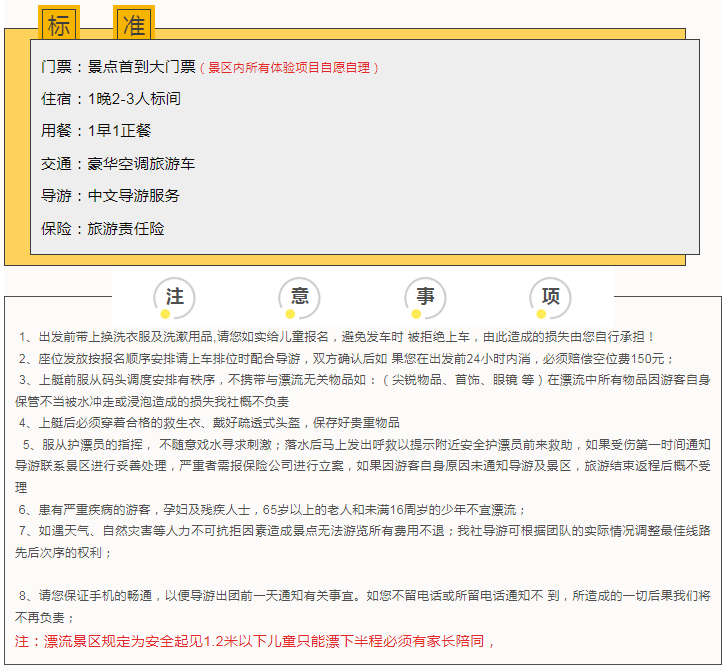Click notice 4 about '上艇后必须穿着合格的救生衣'
Screen dimensions: 728x671
click(x=209, y=423)
